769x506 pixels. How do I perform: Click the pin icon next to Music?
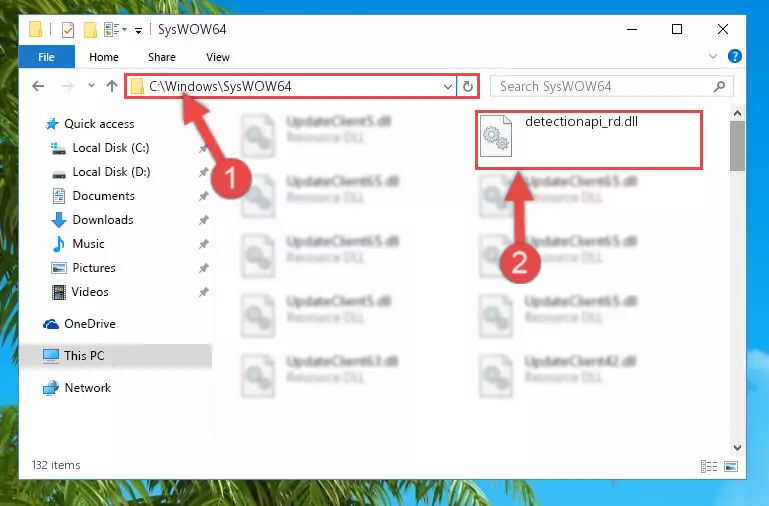203,244
